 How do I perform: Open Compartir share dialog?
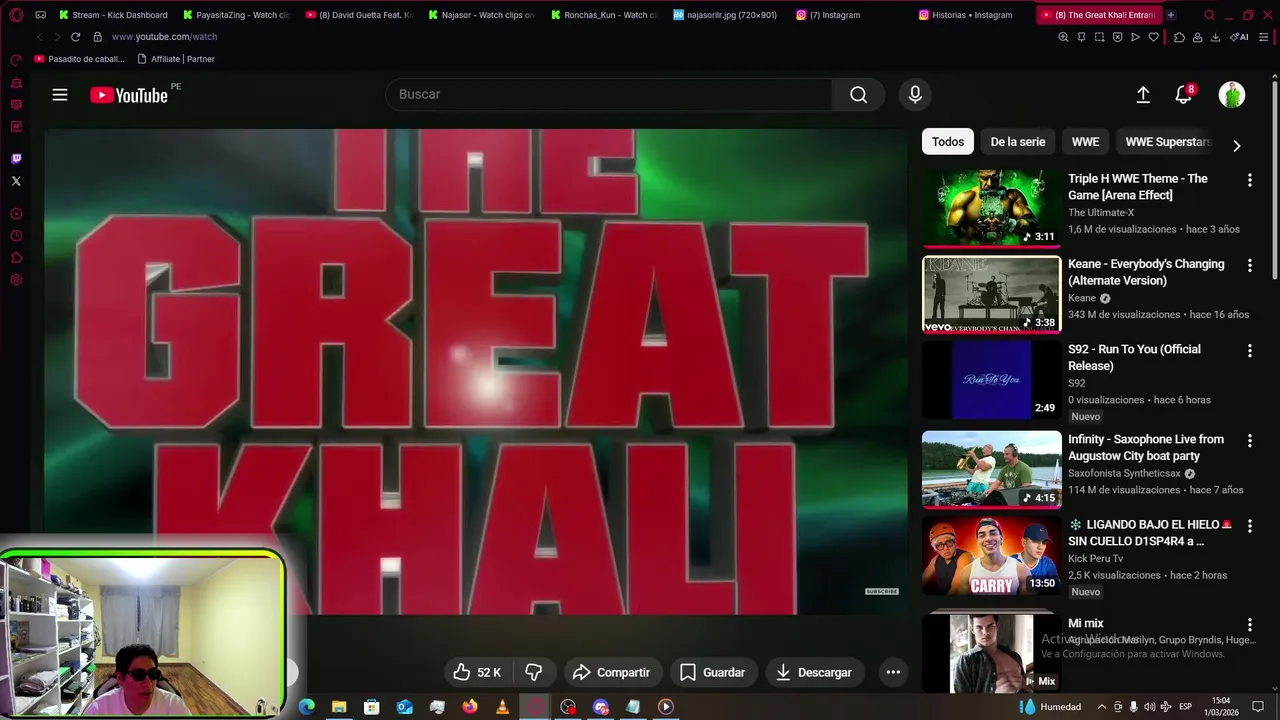611,672
